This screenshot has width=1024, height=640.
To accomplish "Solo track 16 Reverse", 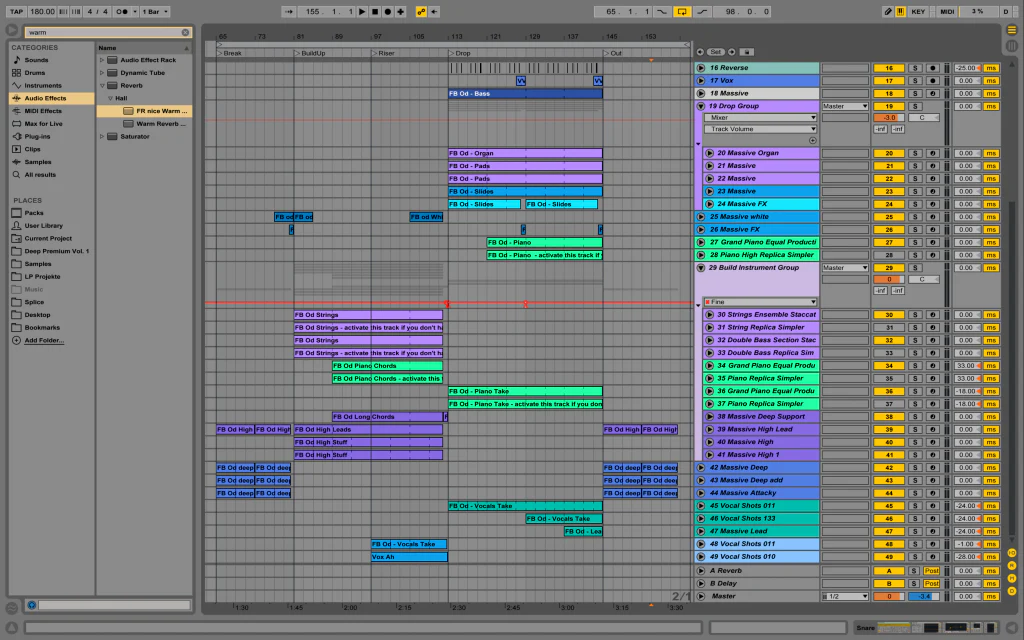I will pos(916,68).
